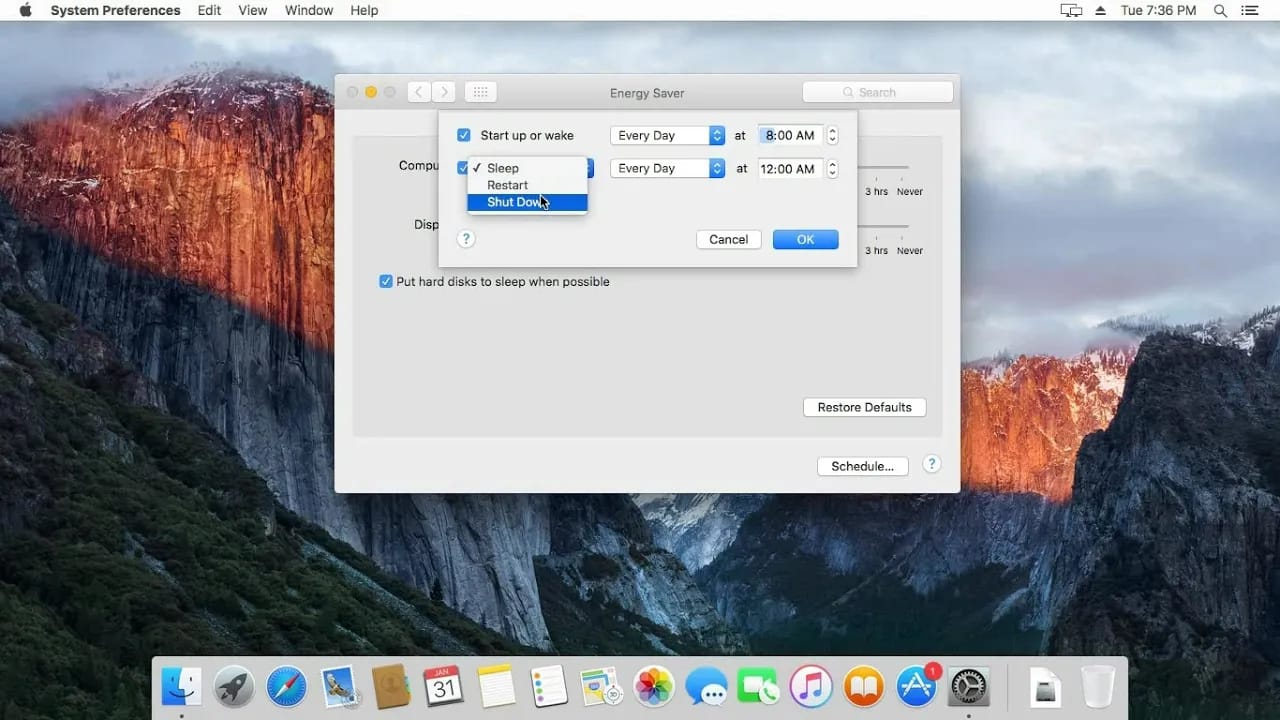
Task: Disable Put hard disks to sleep when possible
Action: click(x=386, y=281)
